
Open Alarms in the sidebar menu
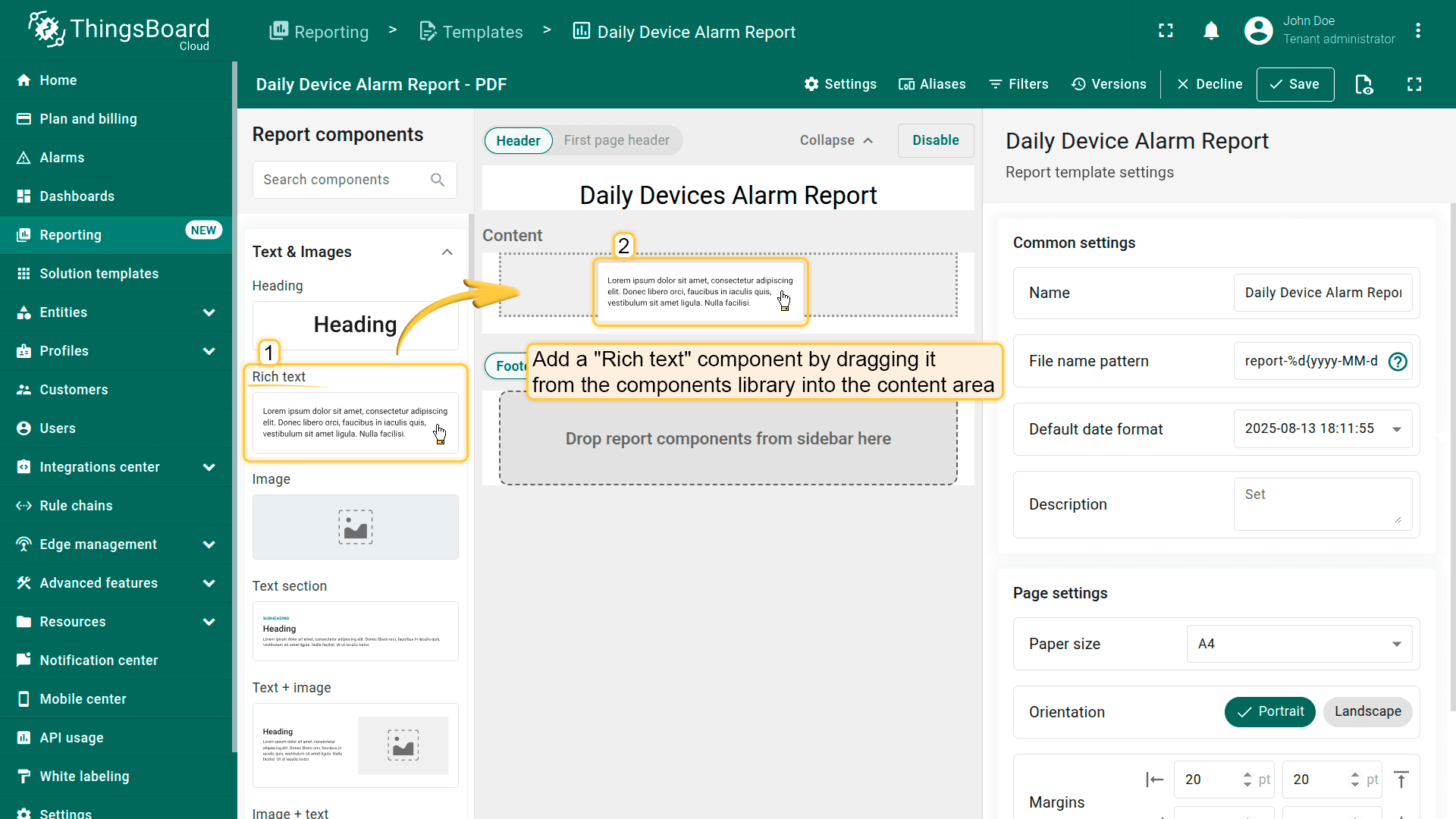coord(62,158)
